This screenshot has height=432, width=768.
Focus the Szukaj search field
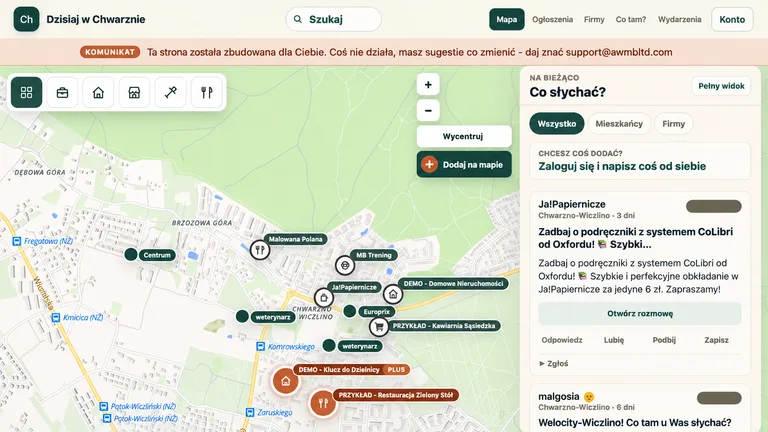[334, 20]
